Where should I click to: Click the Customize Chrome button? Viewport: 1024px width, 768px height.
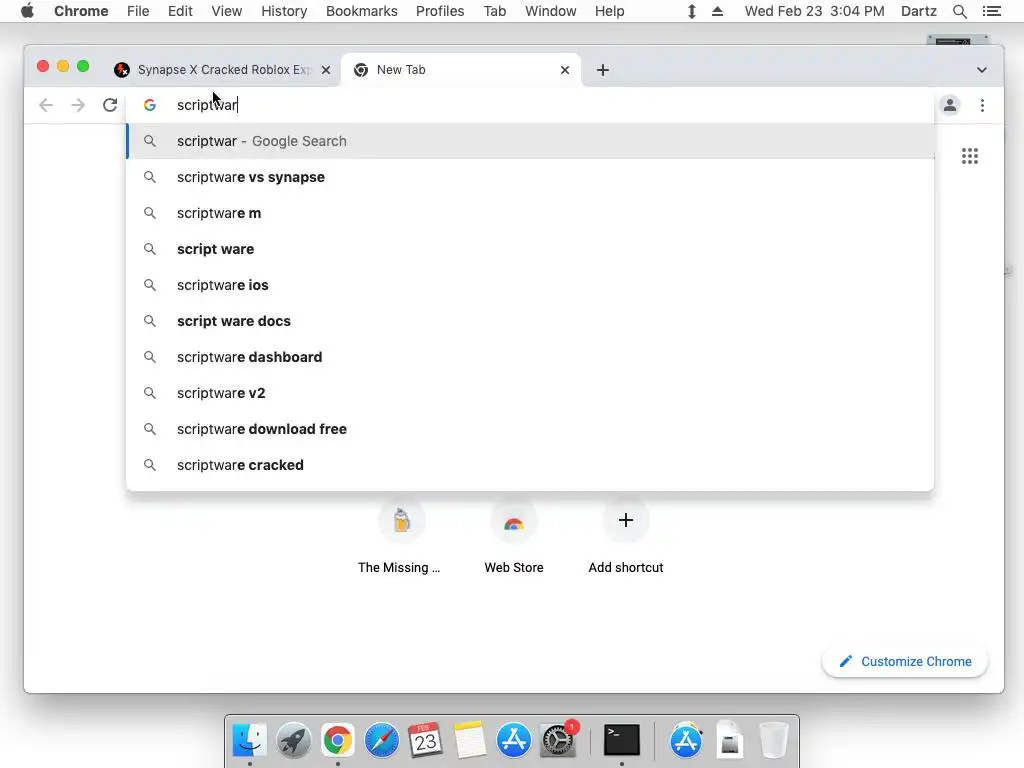(x=904, y=661)
